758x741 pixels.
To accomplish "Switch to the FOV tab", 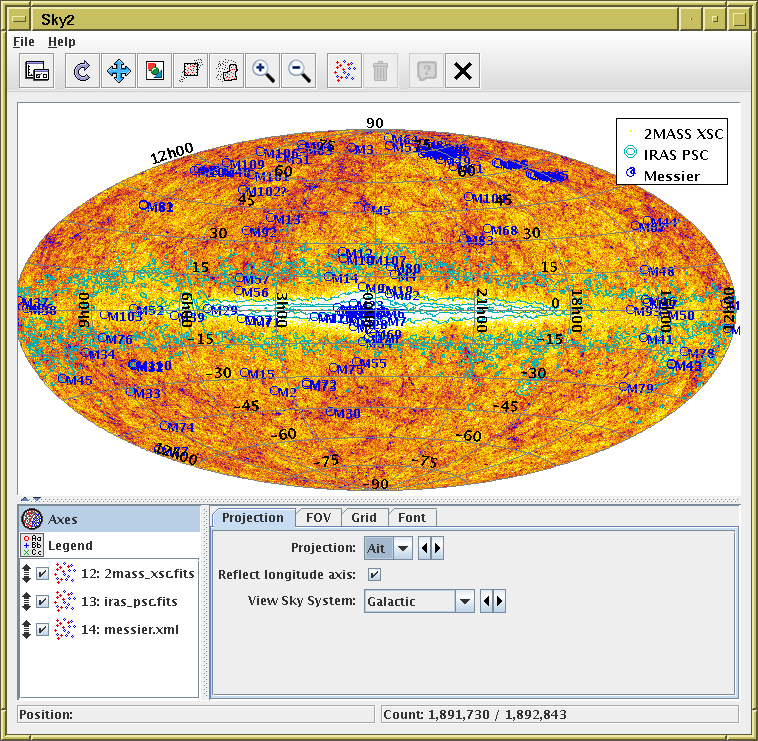I will (318, 517).
